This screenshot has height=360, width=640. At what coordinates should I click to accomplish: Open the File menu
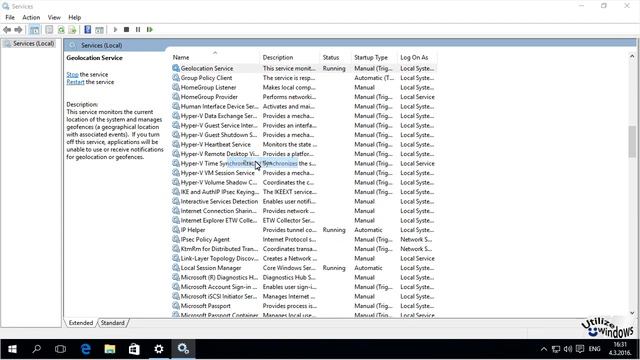10,18
